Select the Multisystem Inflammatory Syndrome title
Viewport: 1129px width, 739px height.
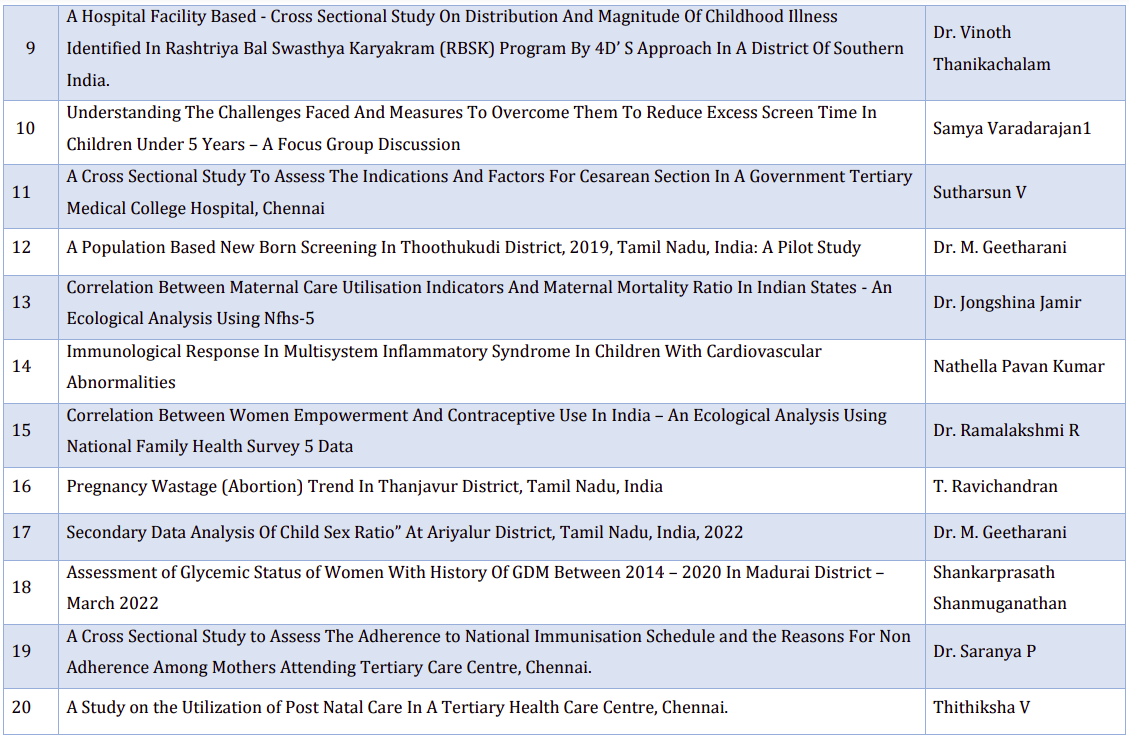tap(444, 366)
